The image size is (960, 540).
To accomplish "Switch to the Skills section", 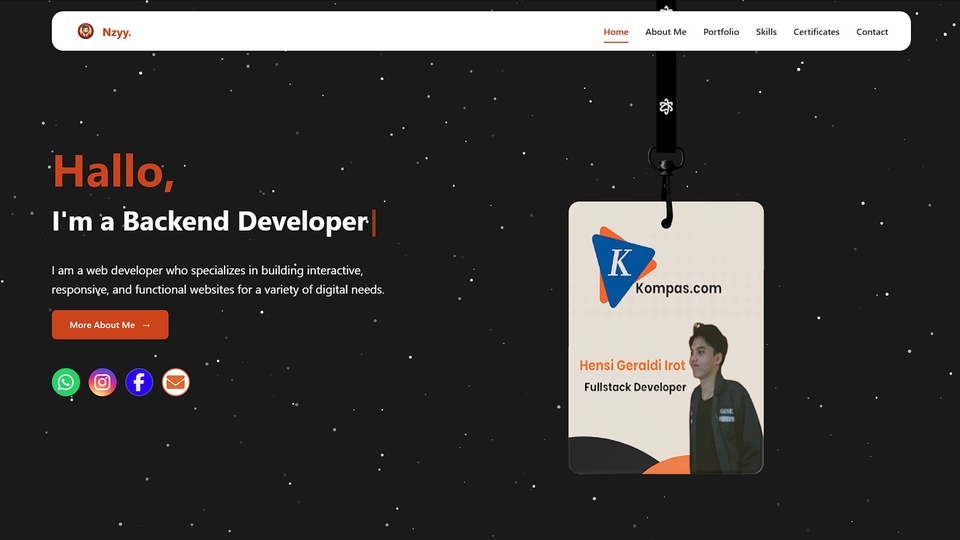I will 766,32.
